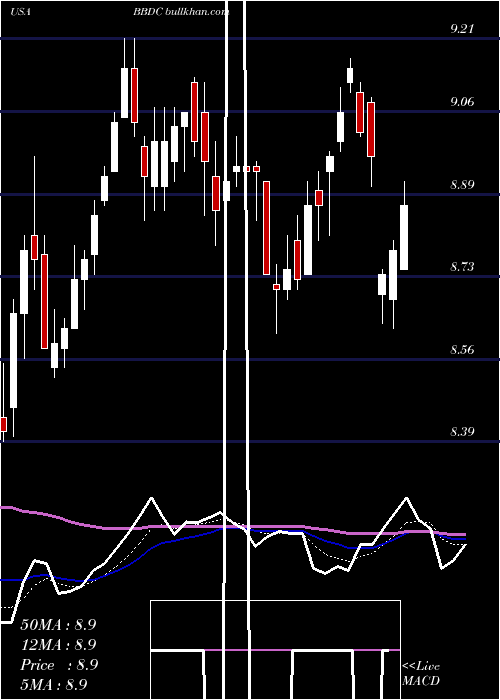Click the BBDC bullkhan.com ticker title
This screenshot has height=700, width=500.
pos(181,12)
